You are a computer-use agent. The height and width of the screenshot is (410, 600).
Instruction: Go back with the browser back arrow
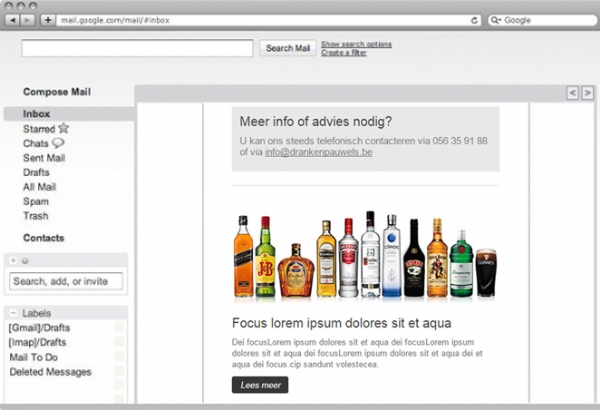click(13, 20)
